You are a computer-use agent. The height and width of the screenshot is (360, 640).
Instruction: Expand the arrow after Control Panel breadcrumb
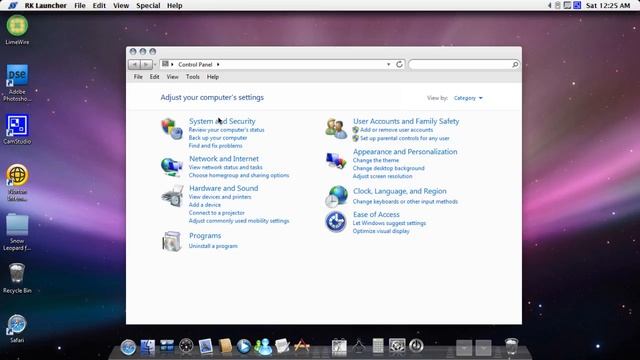(218, 64)
